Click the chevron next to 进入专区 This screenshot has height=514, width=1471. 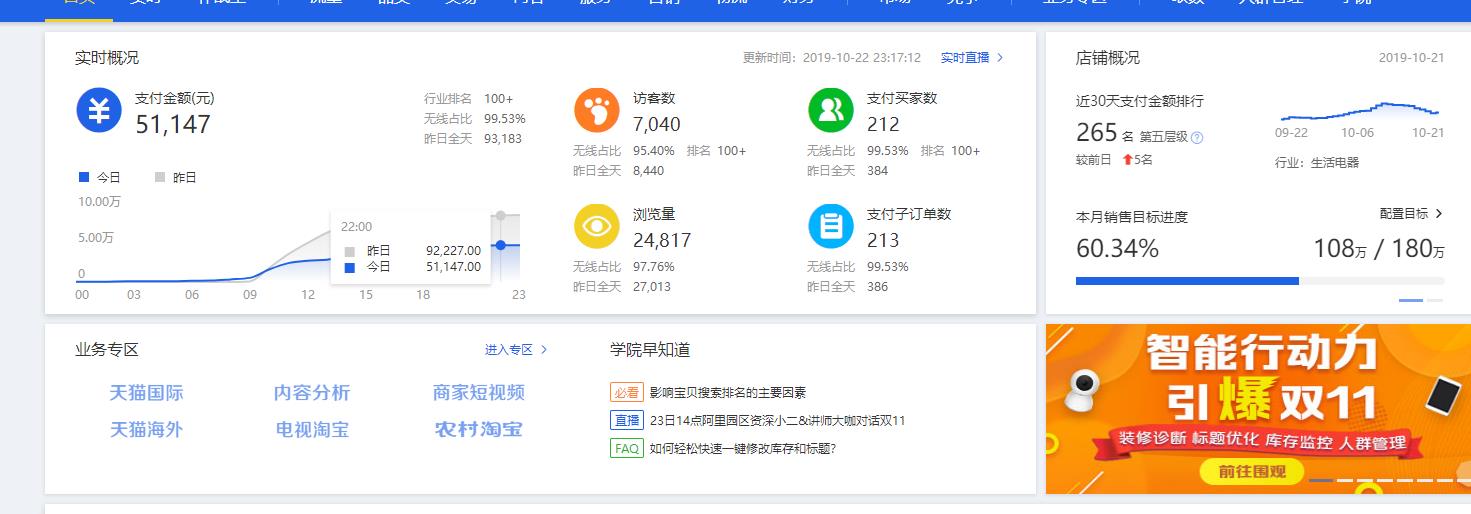[x=544, y=350]
